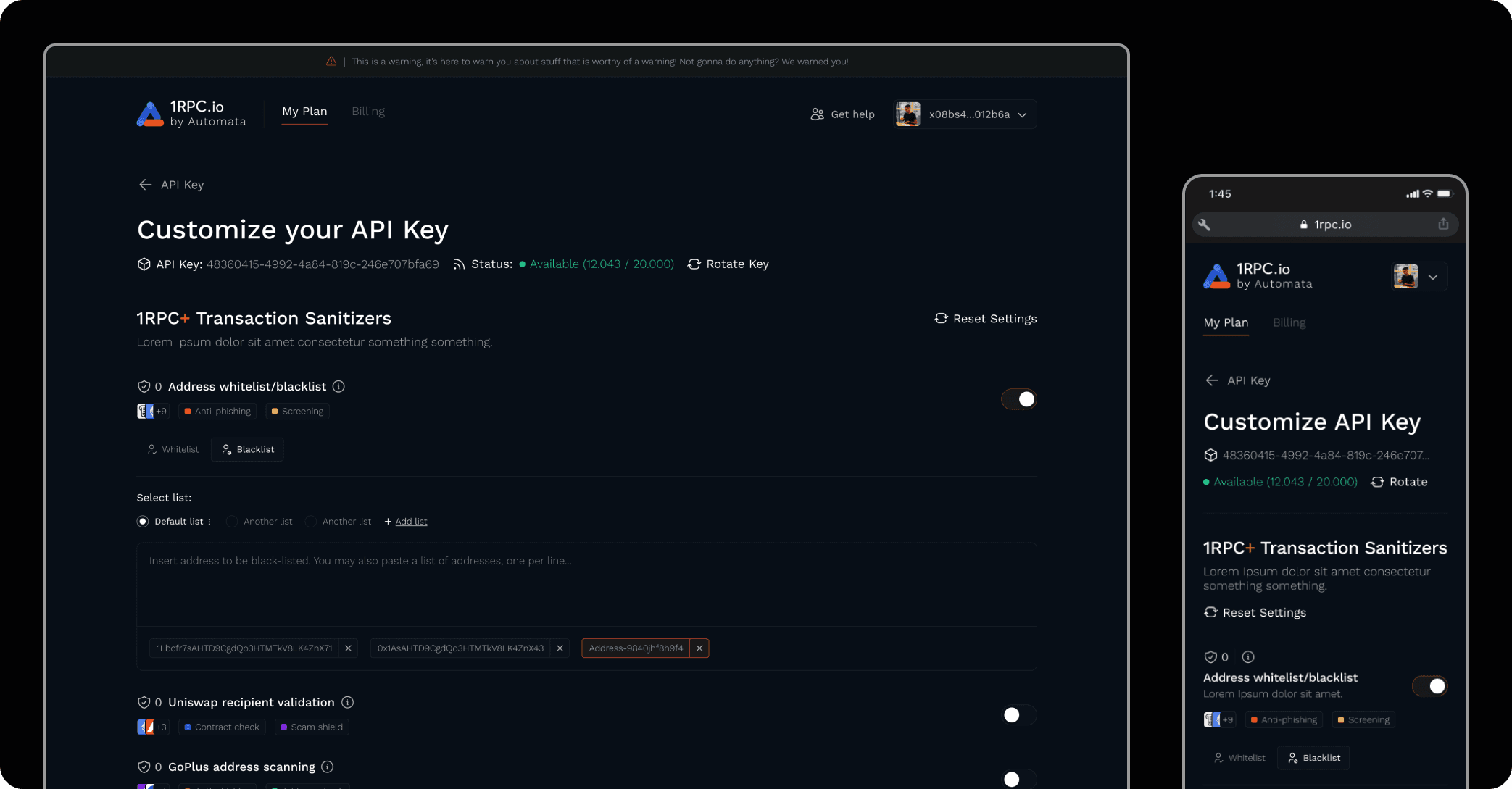Click the Get help people icon
The height and width of the screenshot is (789, 1512).
click(x=817, y=114)
